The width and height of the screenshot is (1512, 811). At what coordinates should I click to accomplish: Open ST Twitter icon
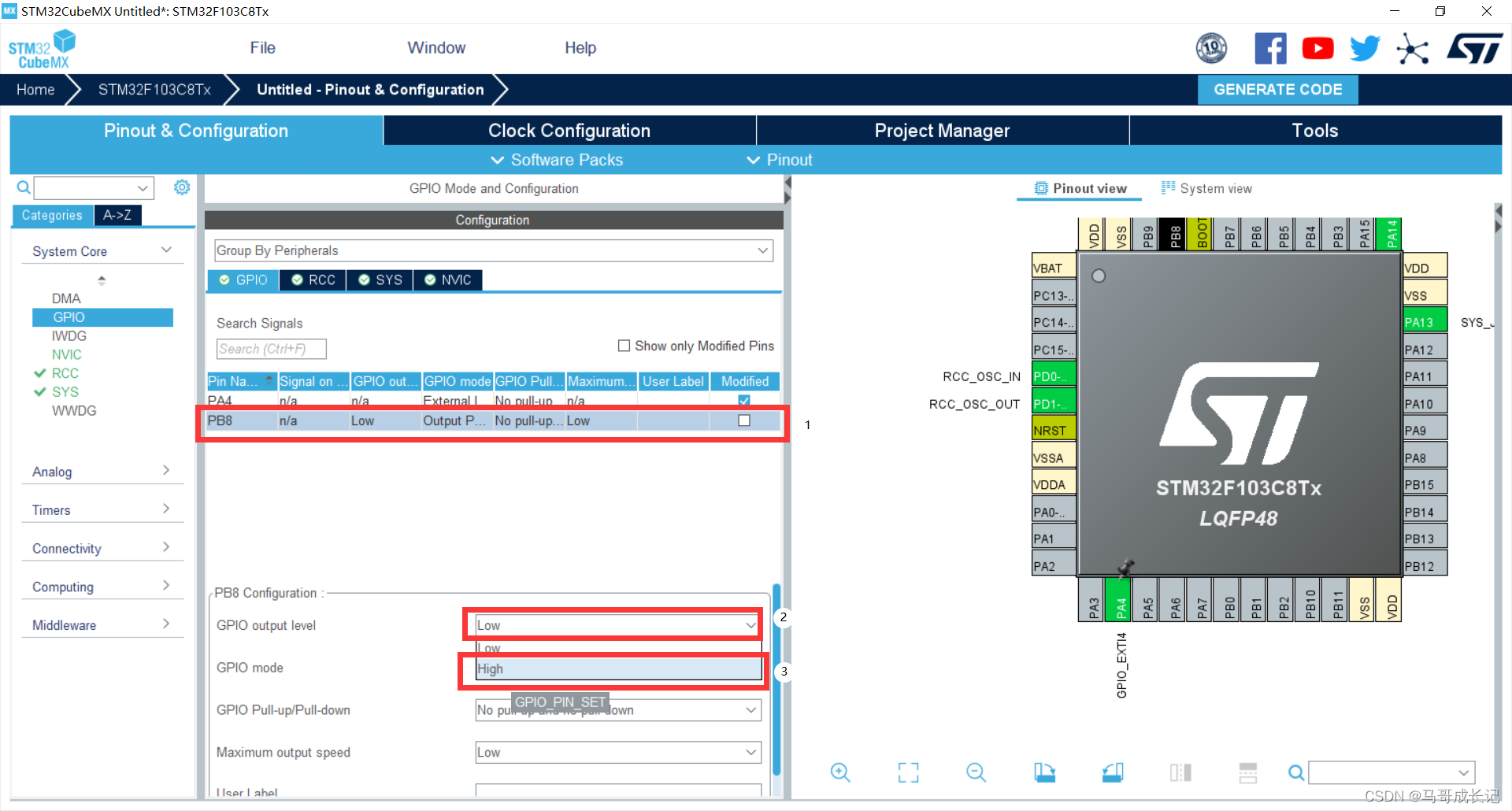tap(1365, 49)
